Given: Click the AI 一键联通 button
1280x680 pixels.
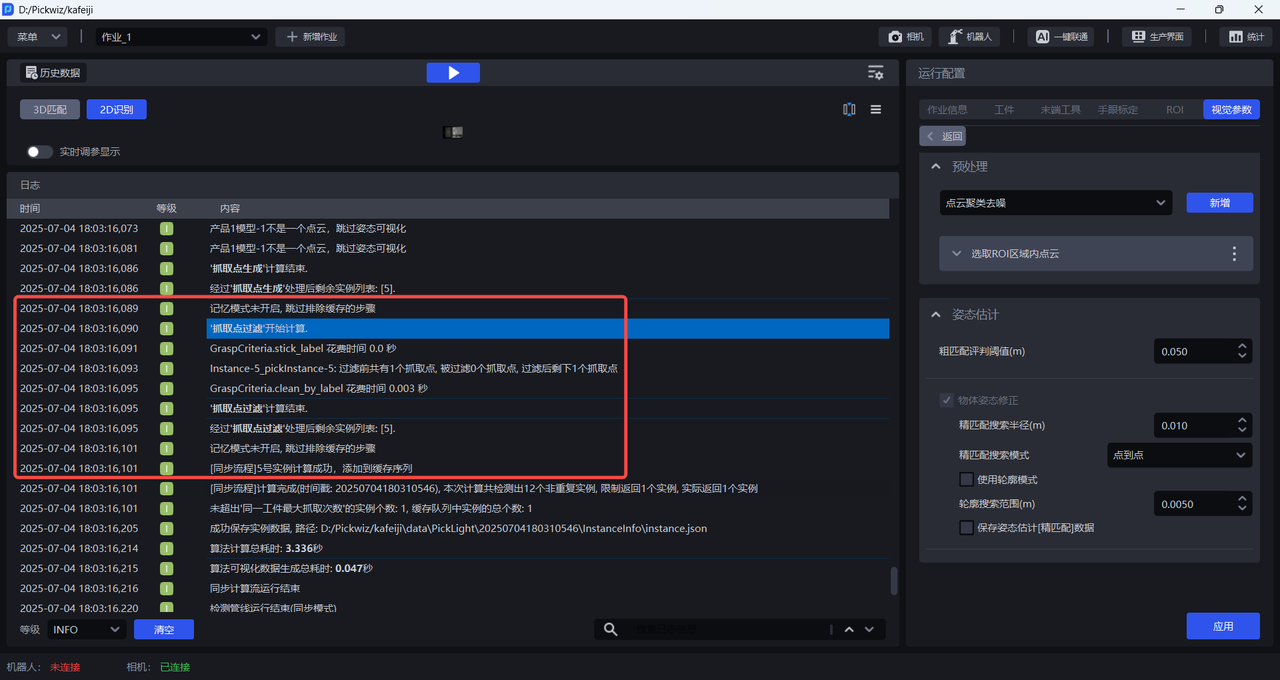Looking at the screenshot, I should (1061, 37).
